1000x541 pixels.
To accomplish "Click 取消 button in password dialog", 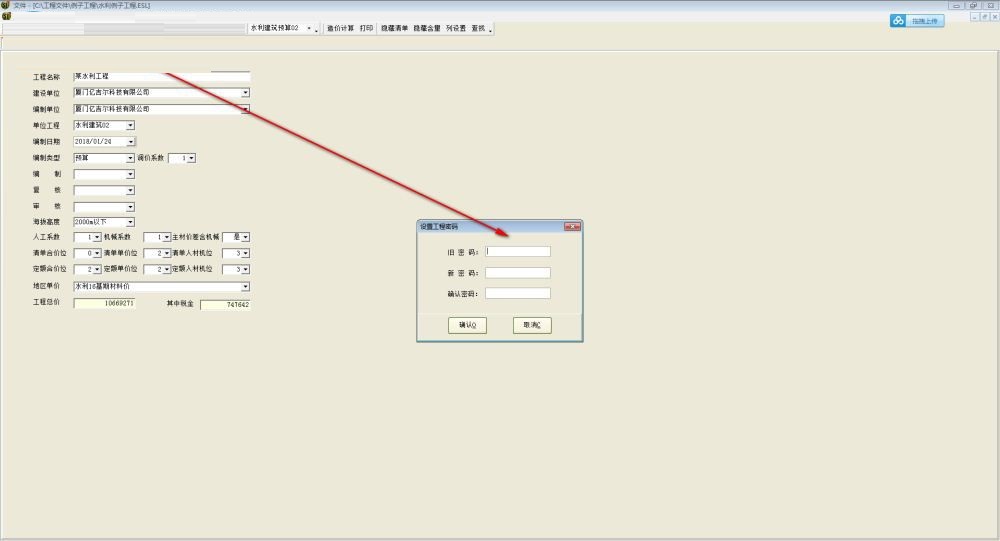I will (x=532, y=325).
